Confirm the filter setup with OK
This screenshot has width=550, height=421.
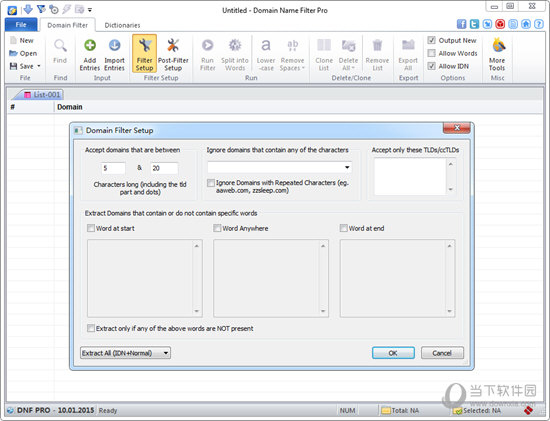click(x=393, y=353)
